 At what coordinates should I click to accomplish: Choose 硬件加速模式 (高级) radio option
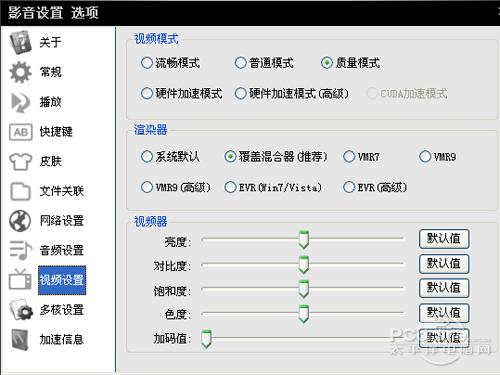(292, 93)
